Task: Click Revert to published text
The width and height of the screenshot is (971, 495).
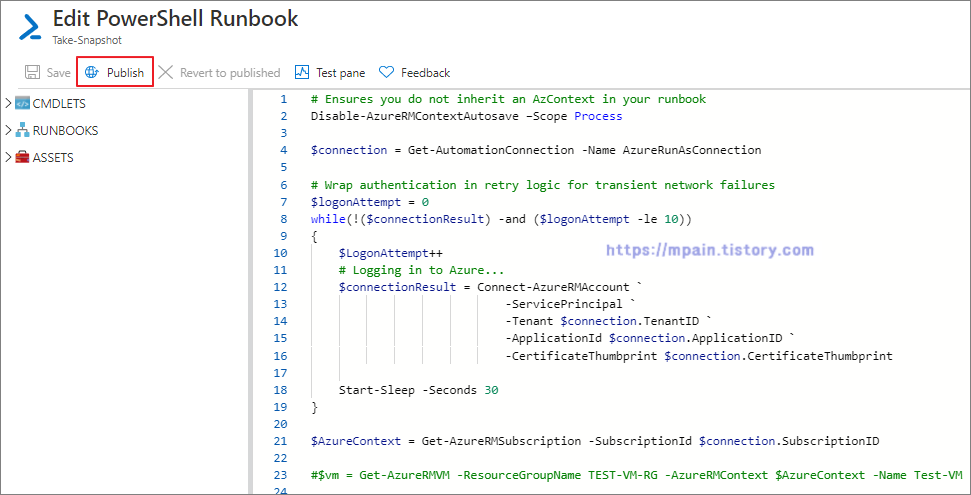Action: [230, 73]
